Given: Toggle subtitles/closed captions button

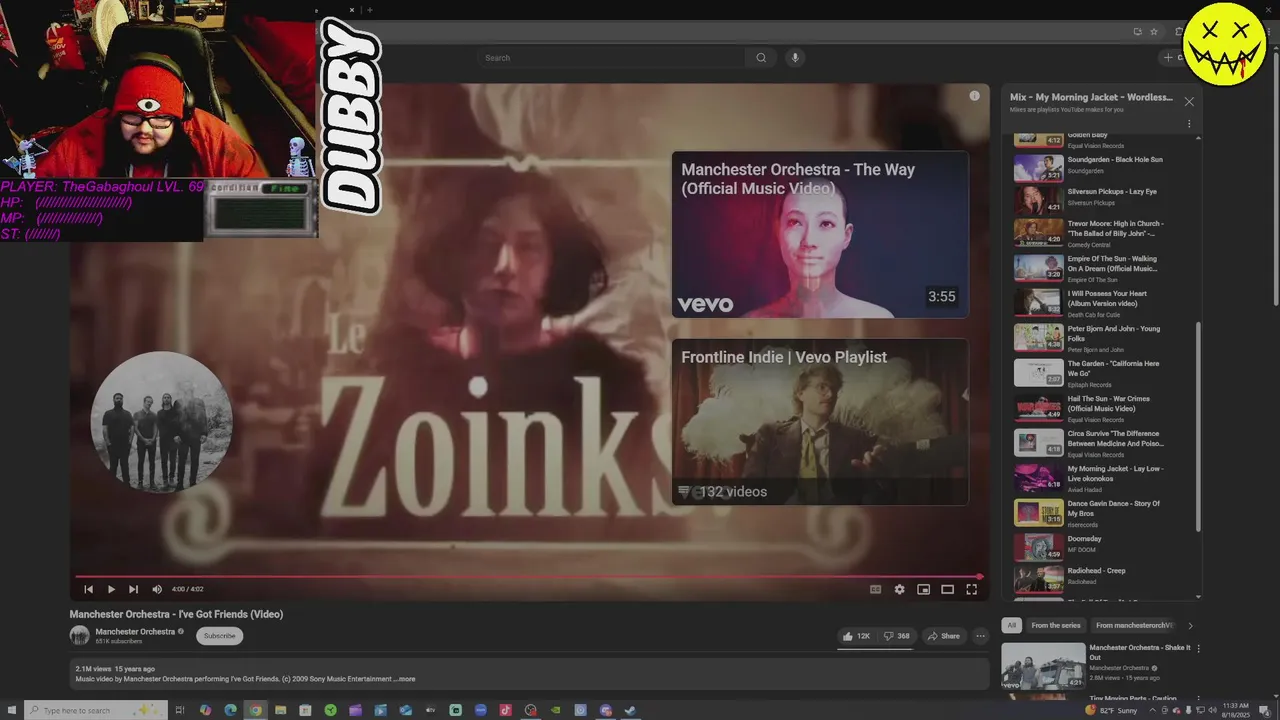Looking at the screenshot, I should (x=876, y=589).
